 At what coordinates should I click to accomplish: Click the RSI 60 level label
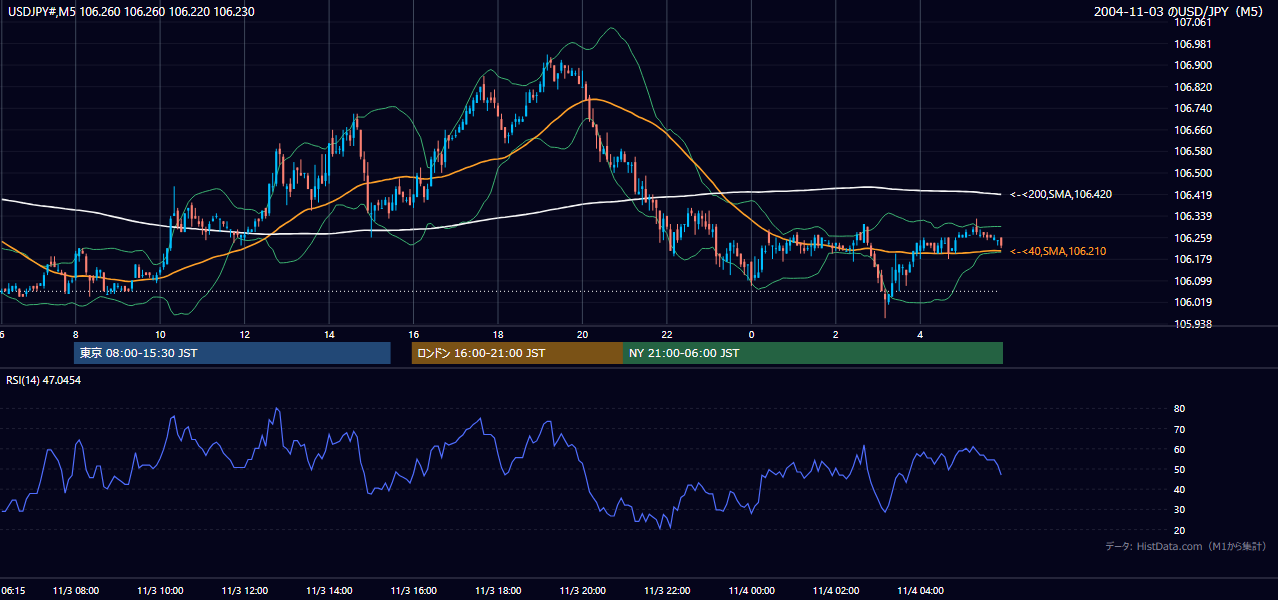[x=1179, y=449]
